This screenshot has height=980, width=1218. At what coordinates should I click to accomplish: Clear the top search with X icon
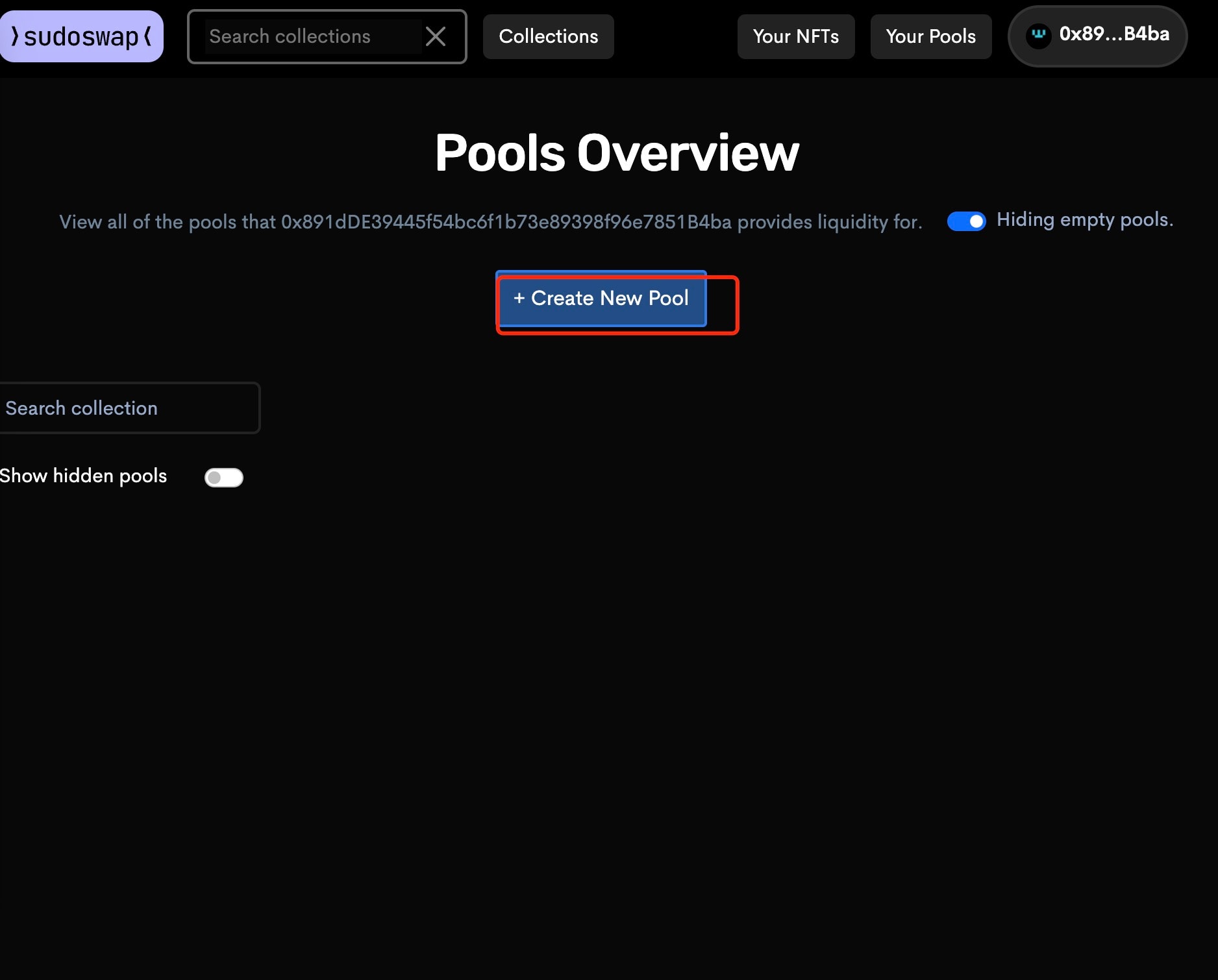[x=435, y=36]
